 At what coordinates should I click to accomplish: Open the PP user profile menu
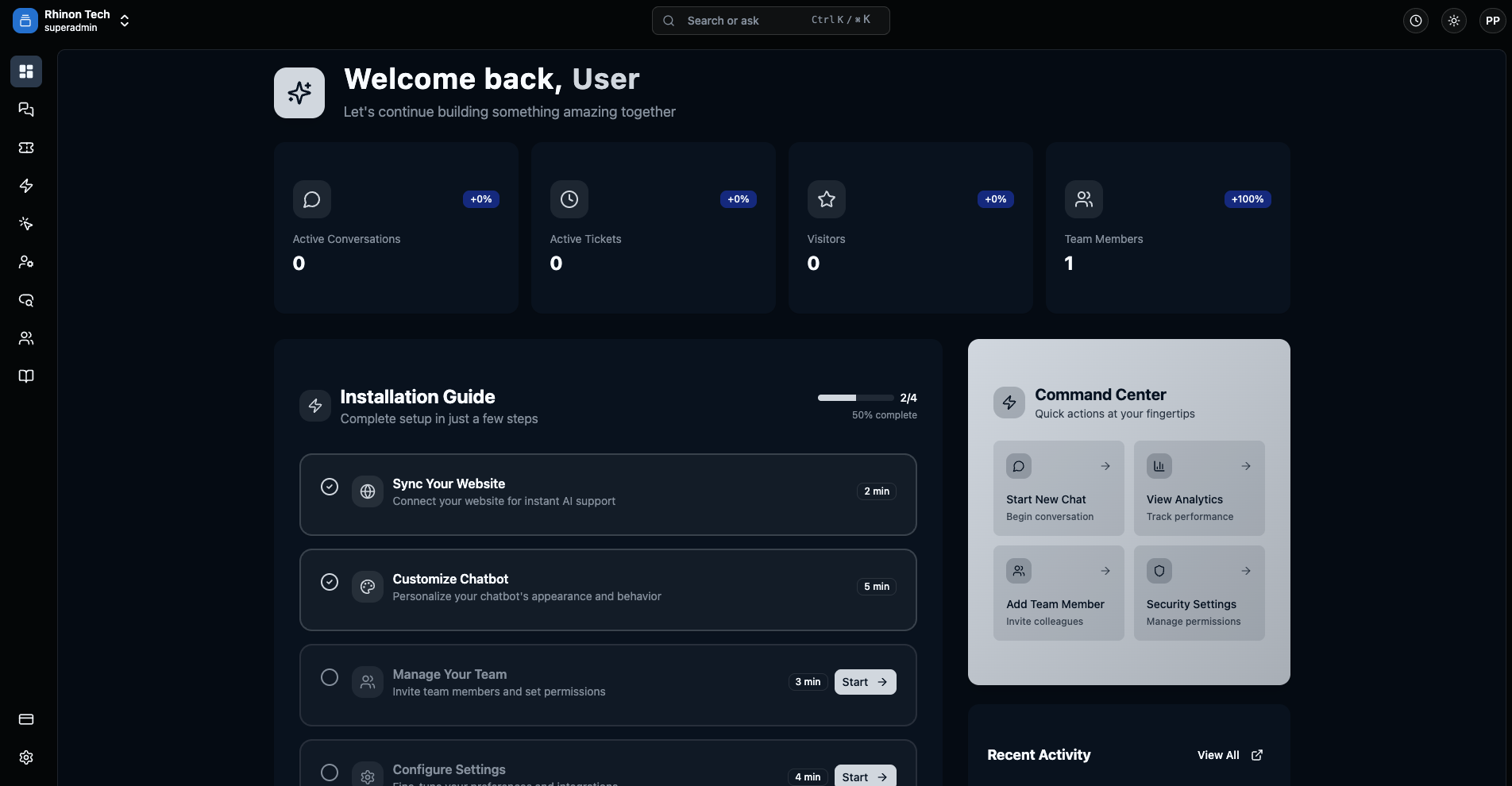(x=1492, y=21)
